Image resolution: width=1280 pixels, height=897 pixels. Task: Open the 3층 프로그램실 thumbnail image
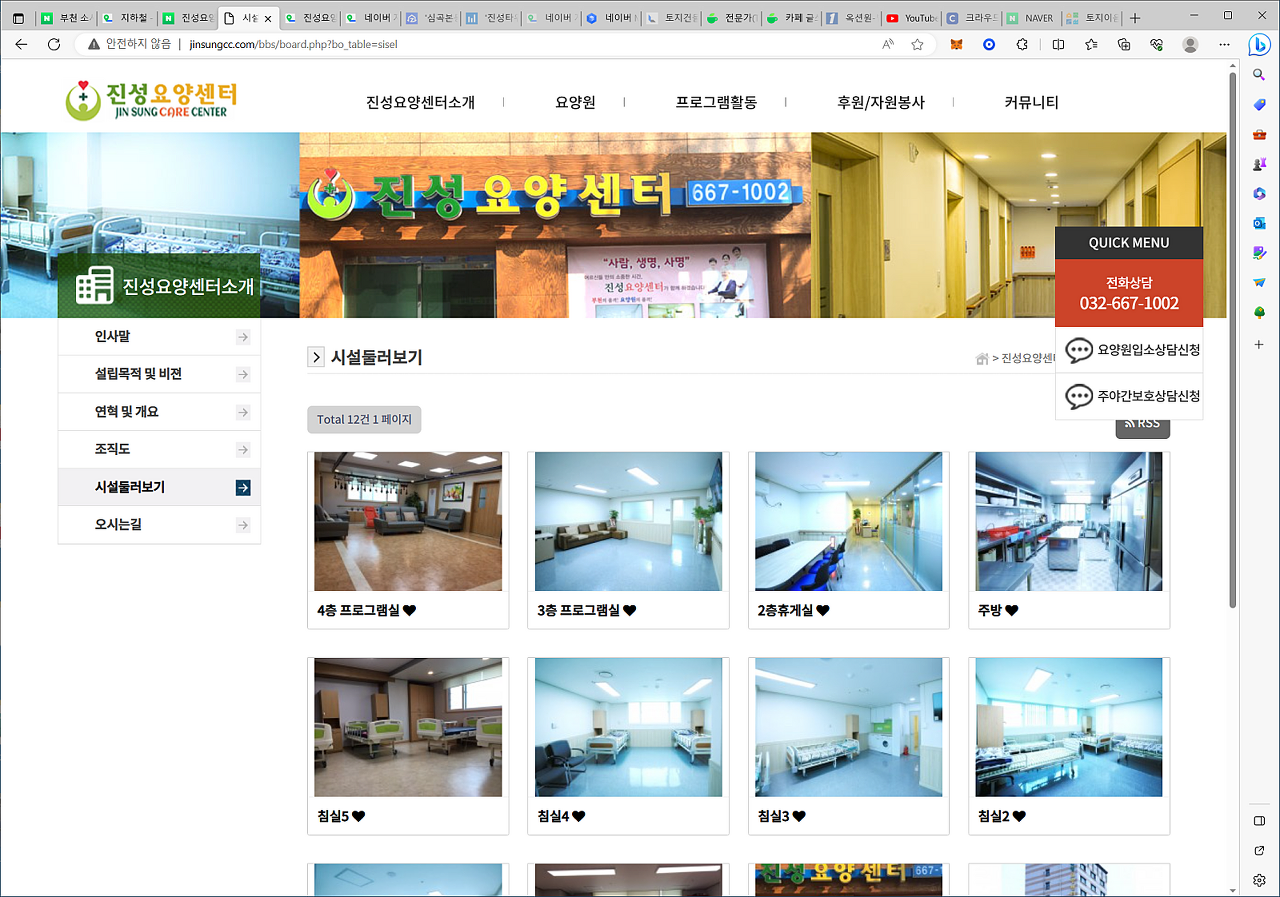pos(628,521)
